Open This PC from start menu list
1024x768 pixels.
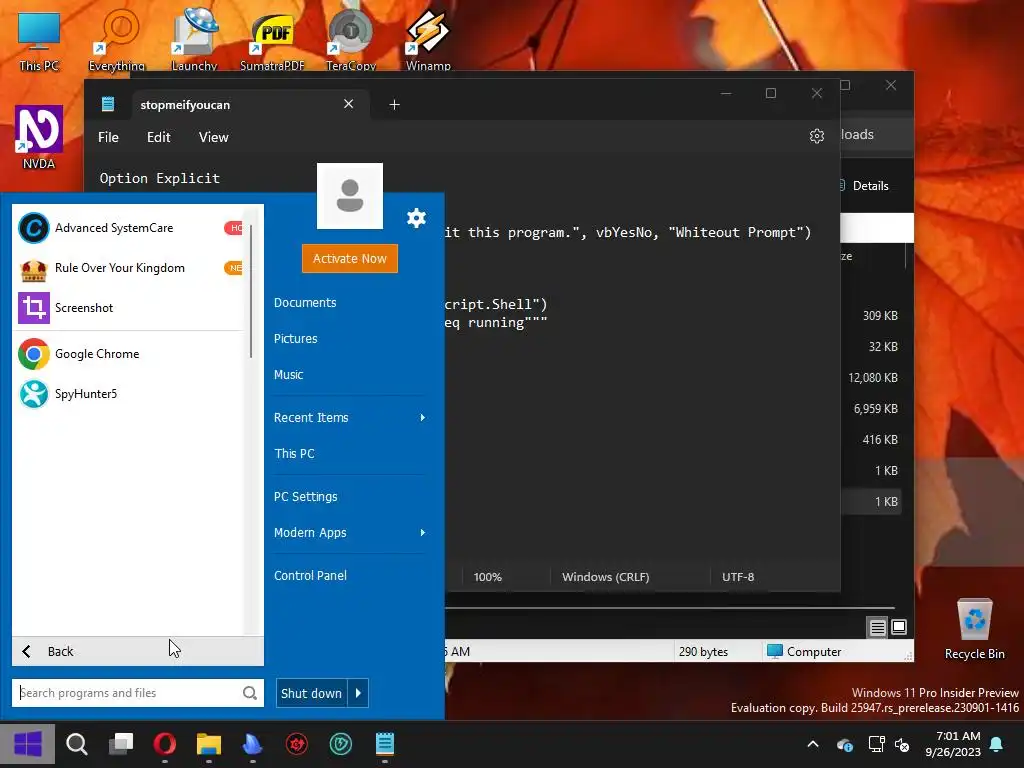294,453
